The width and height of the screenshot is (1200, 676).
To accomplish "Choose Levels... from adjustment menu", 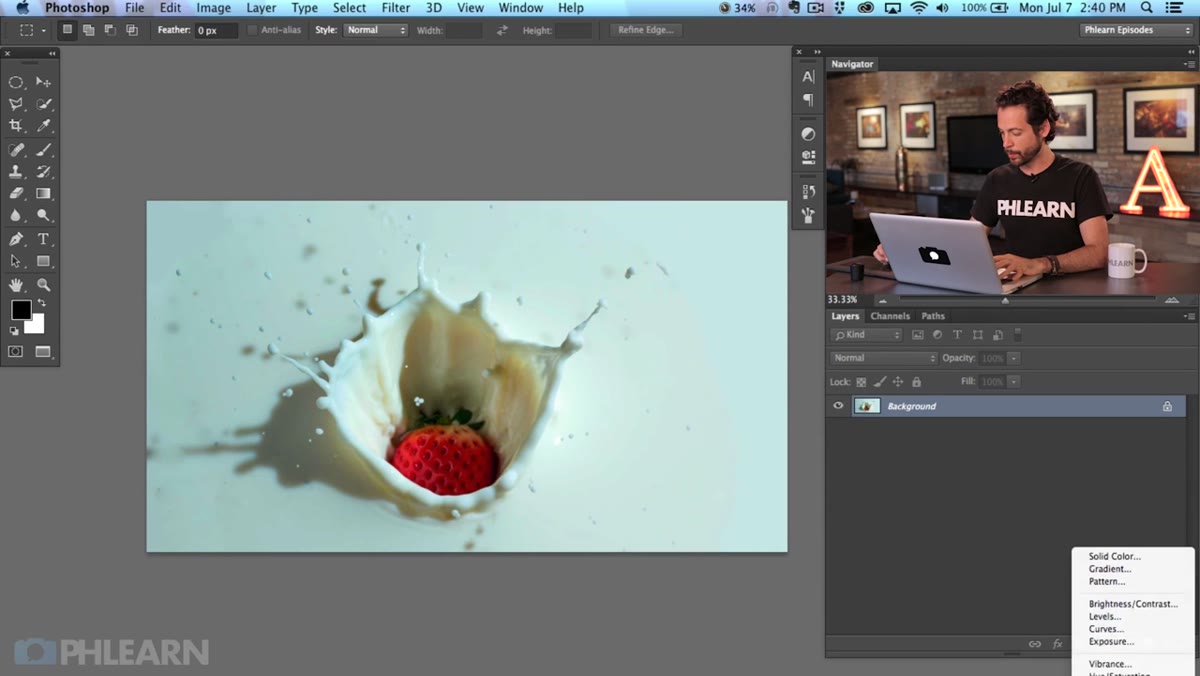I will tap(1105, 617).
